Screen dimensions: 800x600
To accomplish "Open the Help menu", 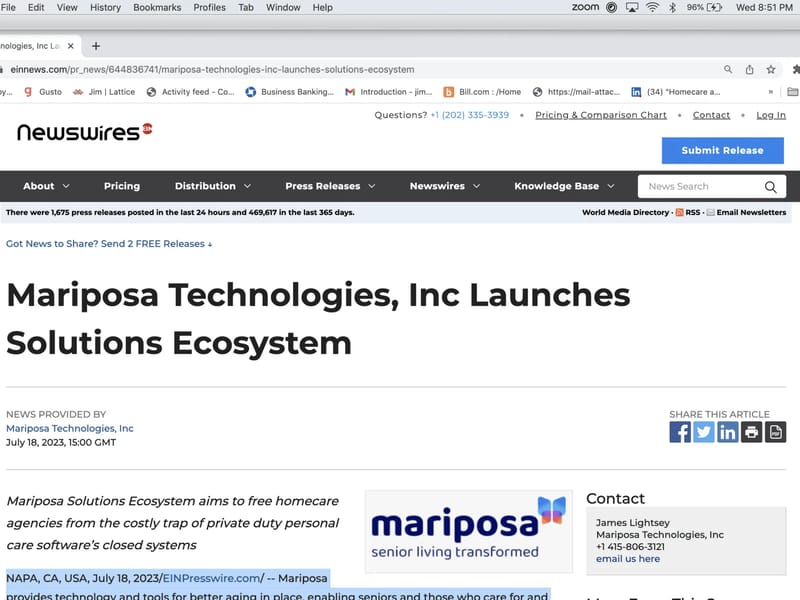I will coord(322,7).
